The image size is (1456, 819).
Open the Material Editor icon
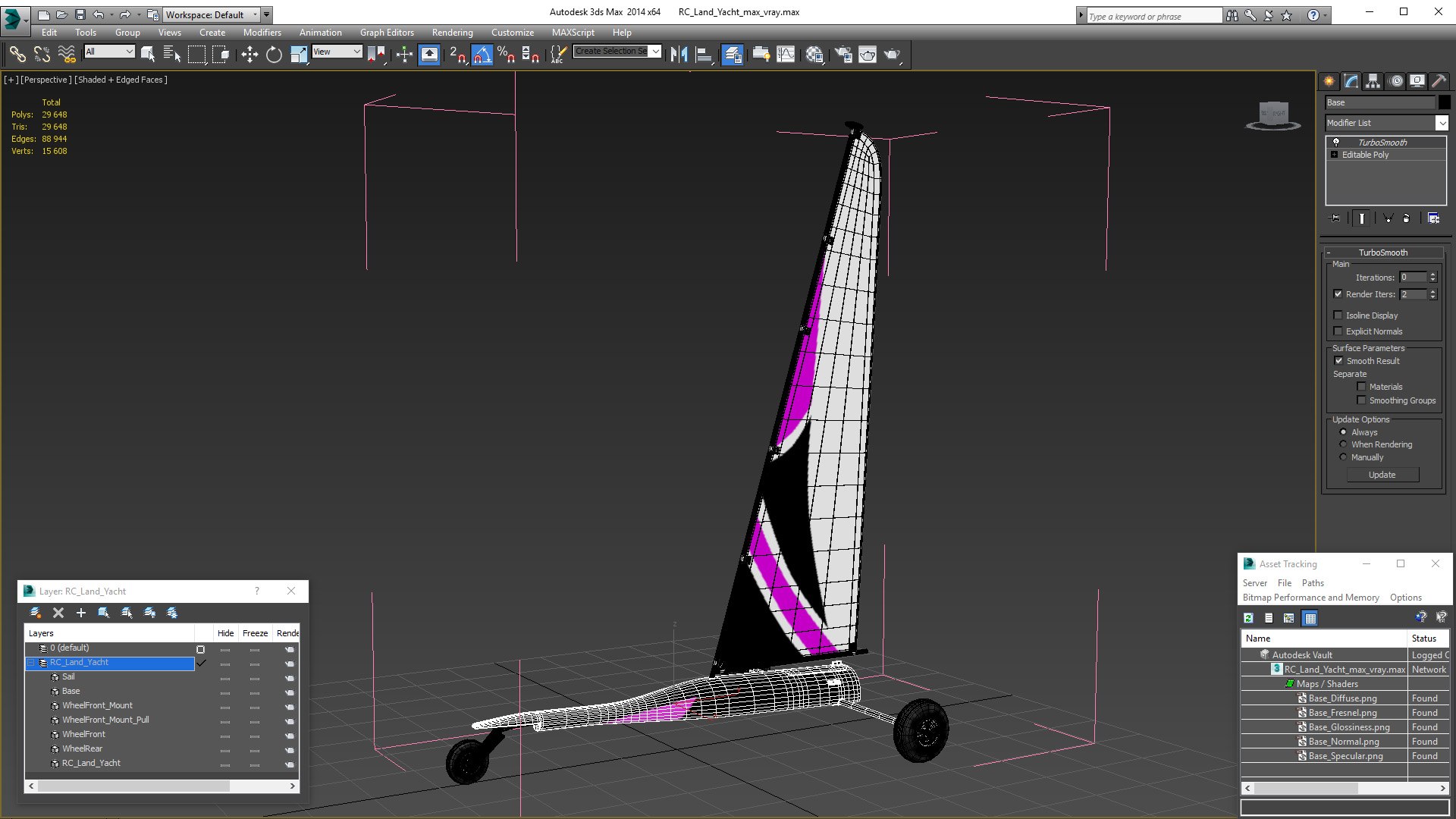814,54
